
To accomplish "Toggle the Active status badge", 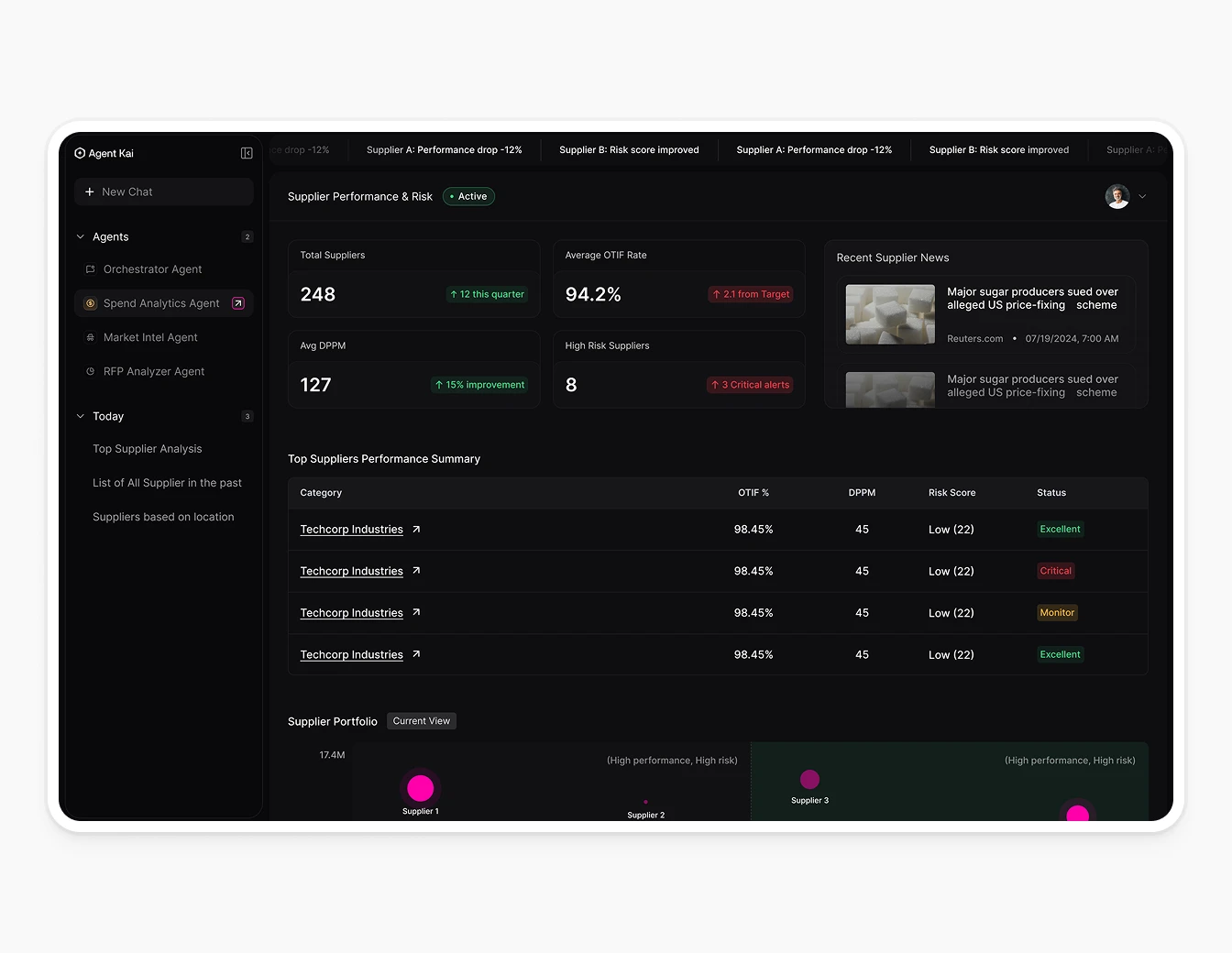I will click(468, 196).
